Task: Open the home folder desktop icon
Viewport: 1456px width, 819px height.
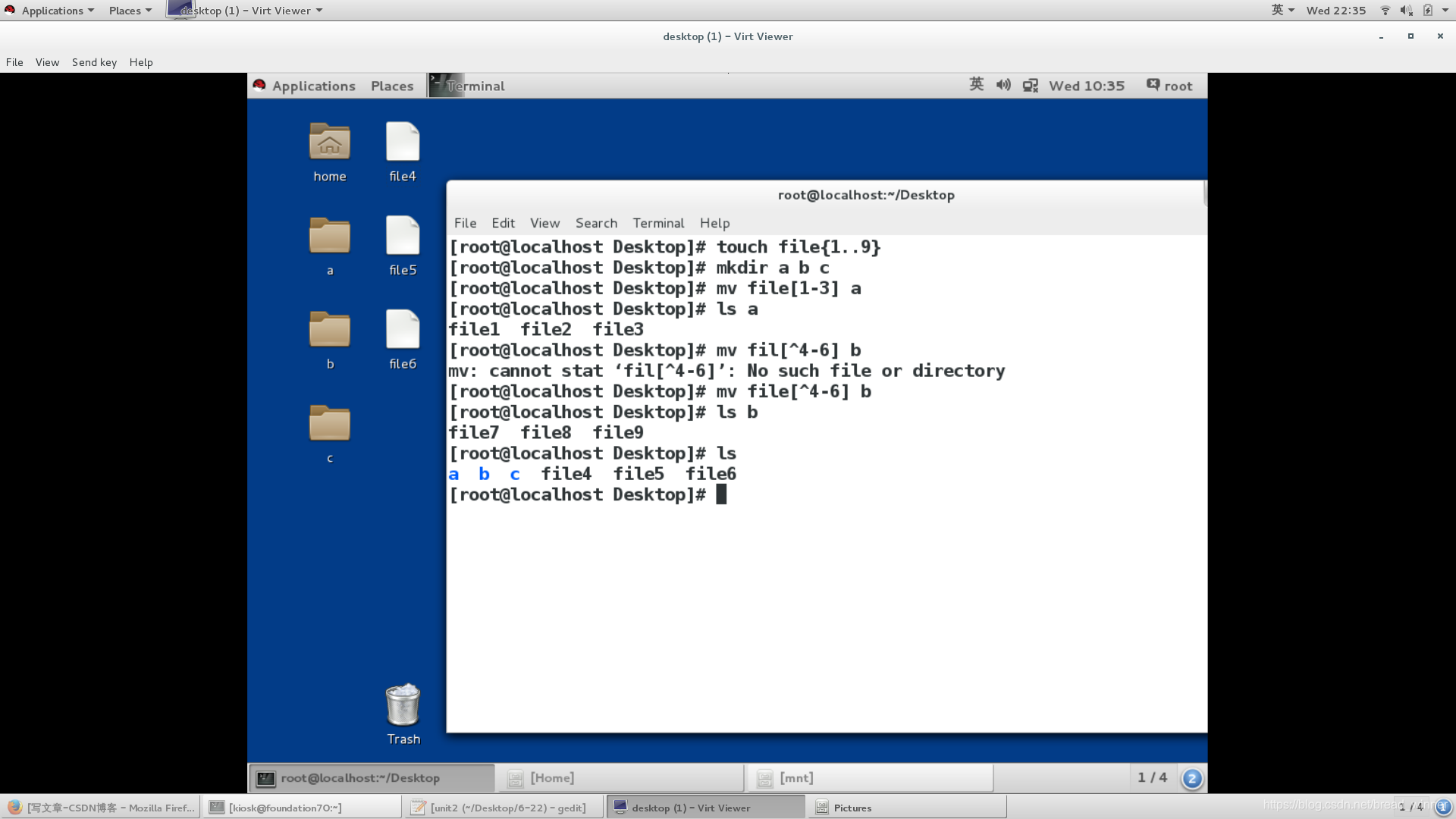Action: 329,143
